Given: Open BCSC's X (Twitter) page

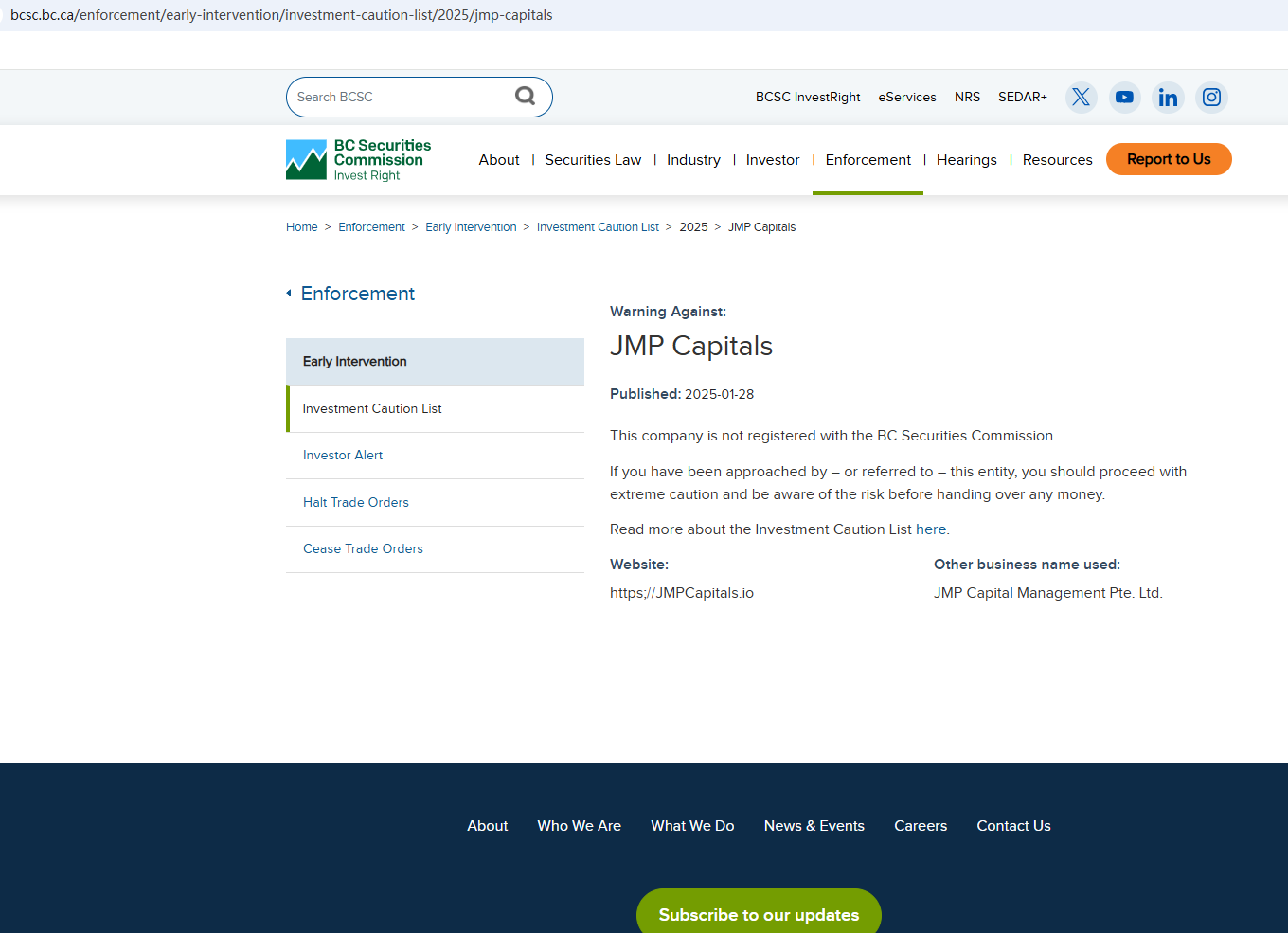Looking at the screenshot, I should point(1081,98).
